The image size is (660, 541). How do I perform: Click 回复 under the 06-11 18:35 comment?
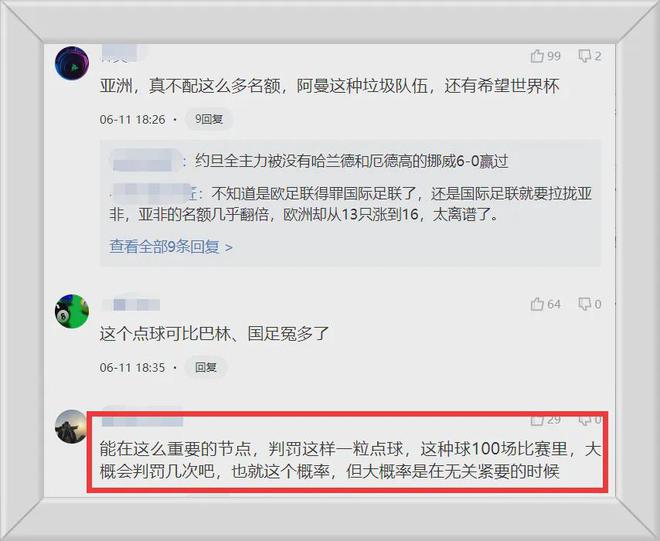tap(206, 368)
